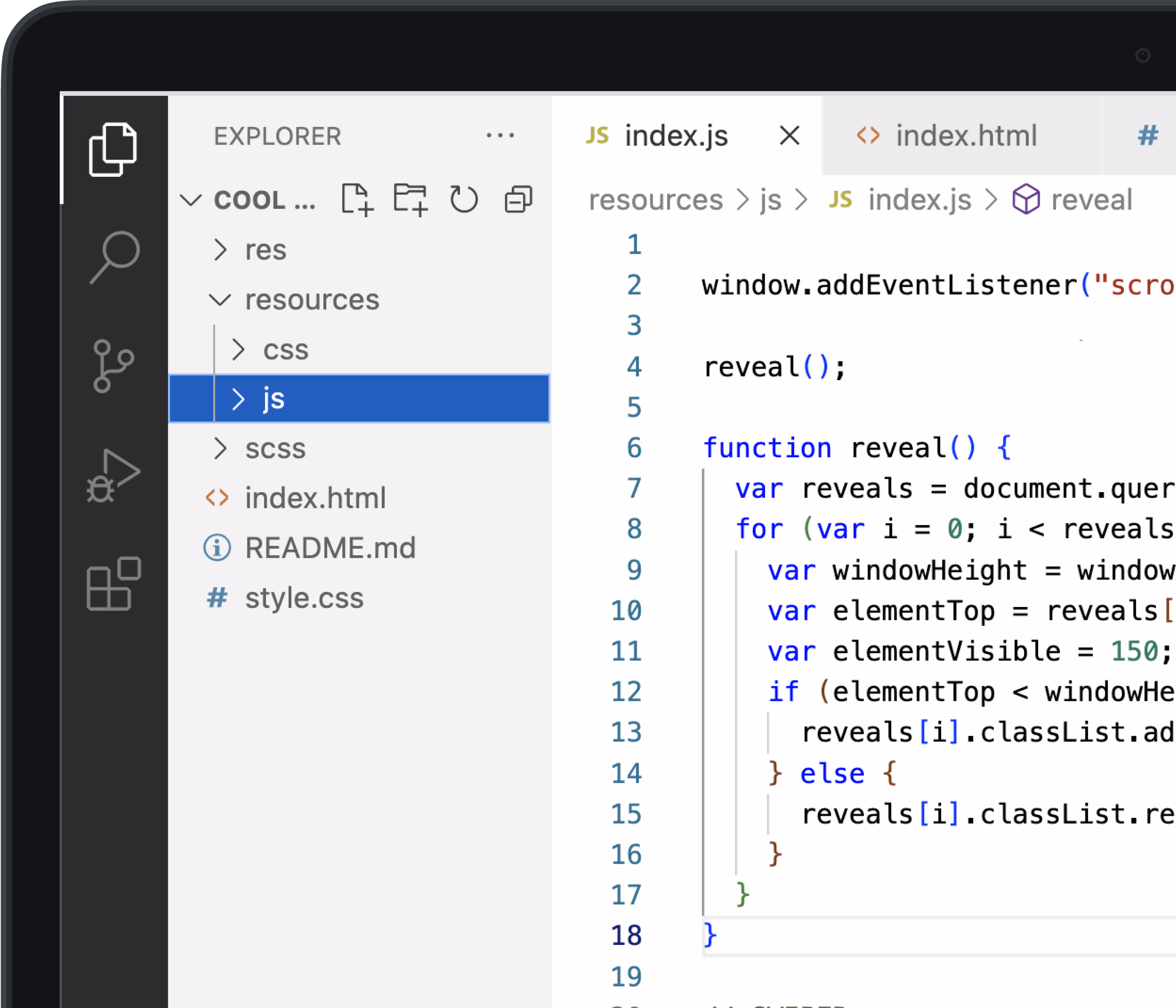
Task: Click the JS icon on index.js tab
Action: click(597, 136)
